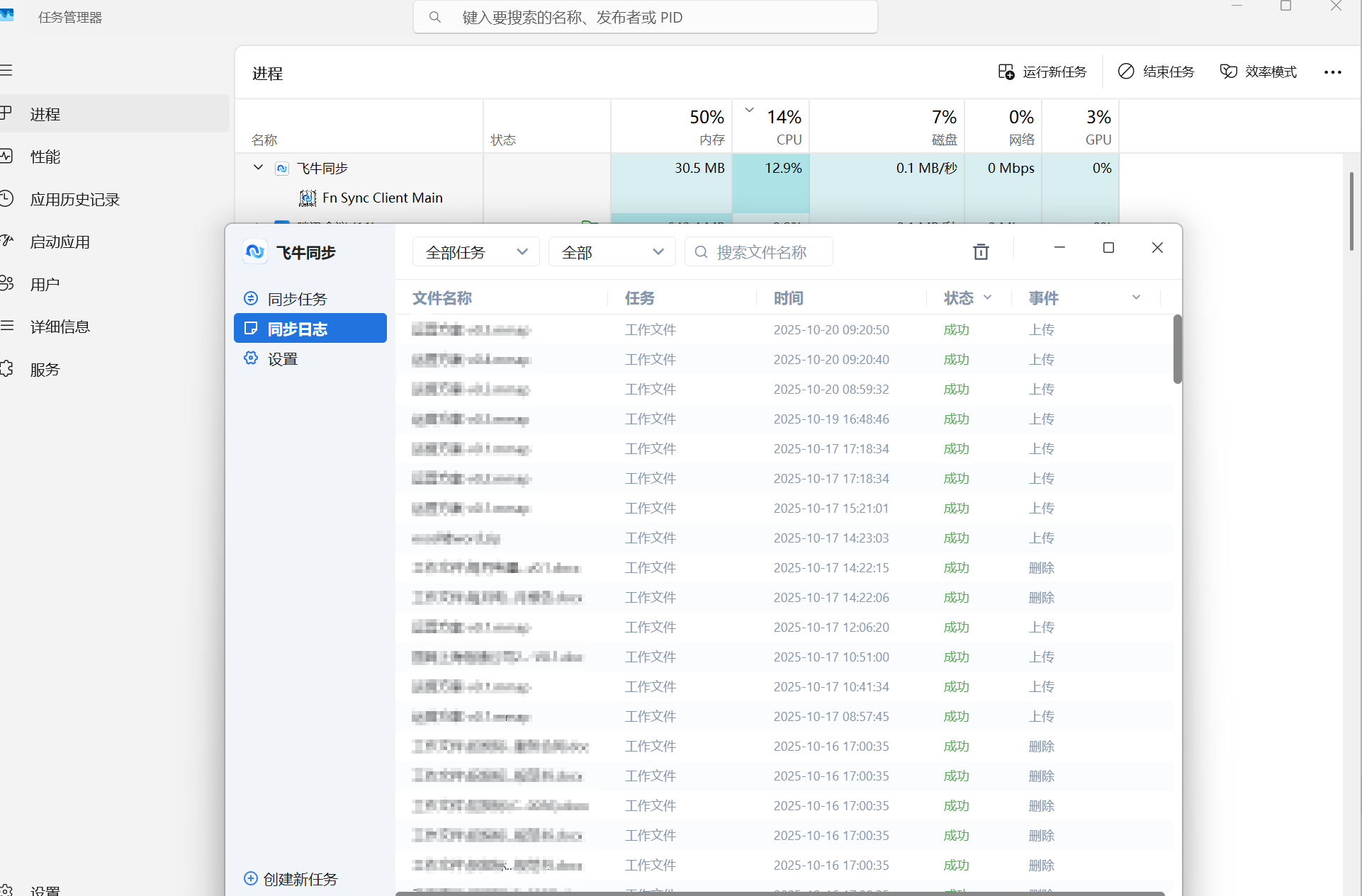Click the trash icon to clear sync logs
This screenshot has width=1362, height=896.
pos(981,251)
